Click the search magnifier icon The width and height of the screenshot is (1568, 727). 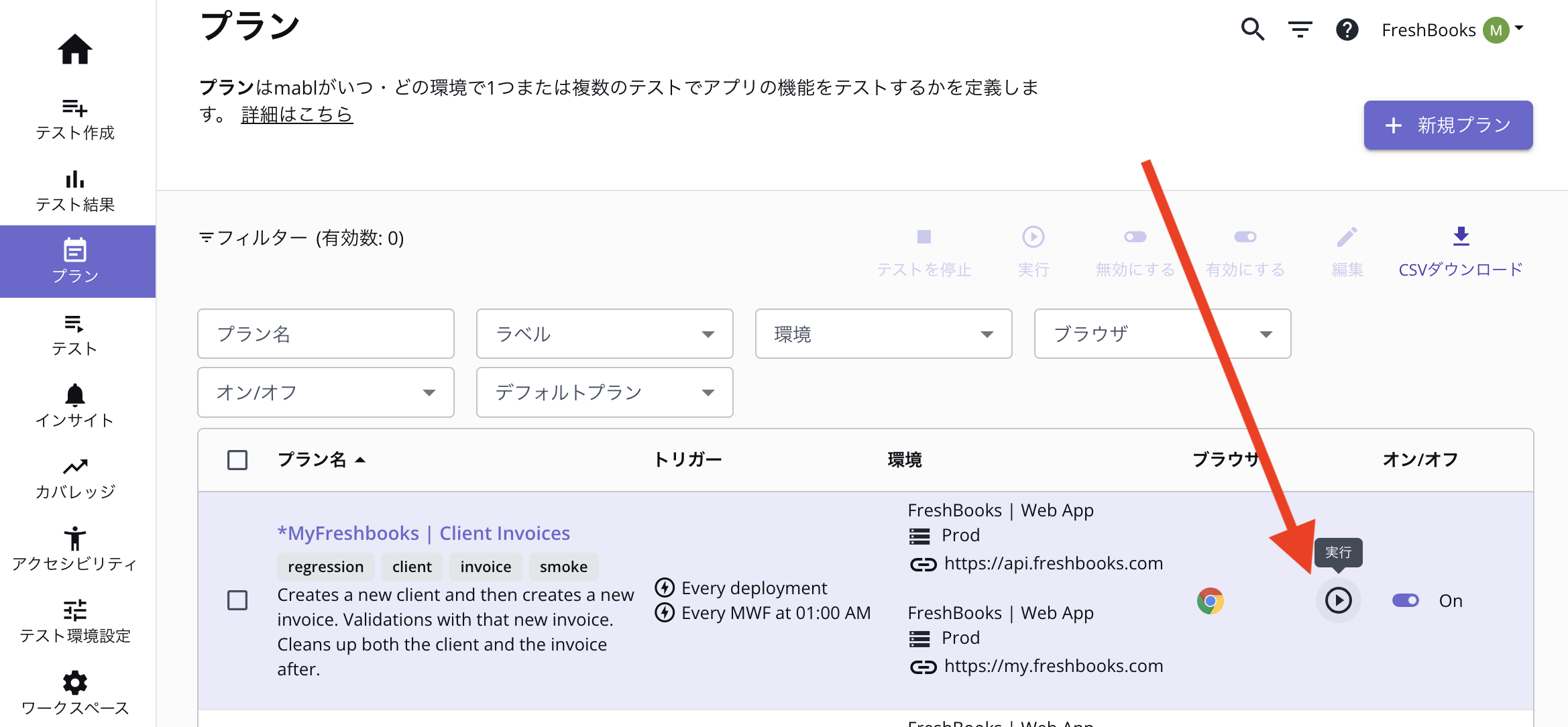click(1252, 30)
